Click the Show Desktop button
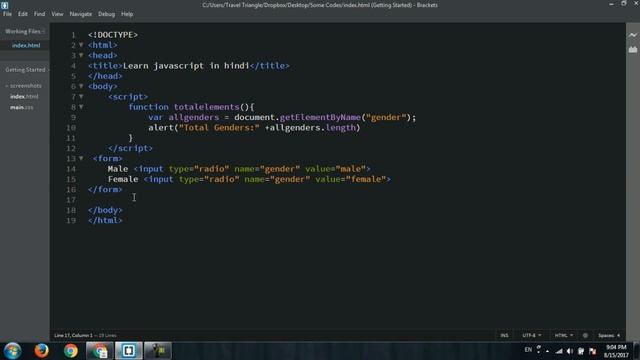Screen dimensions: 640x360 pos(637,351)
